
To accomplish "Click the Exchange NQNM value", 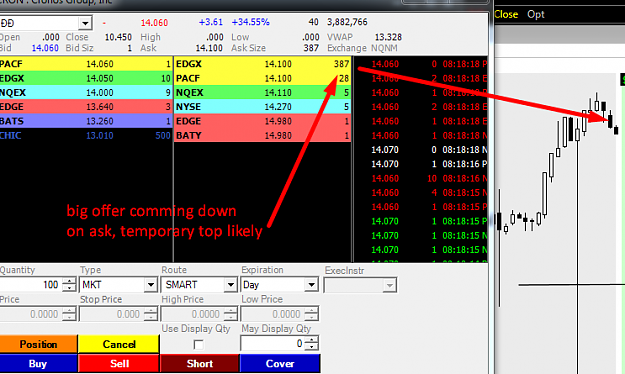I will [384, 48].
